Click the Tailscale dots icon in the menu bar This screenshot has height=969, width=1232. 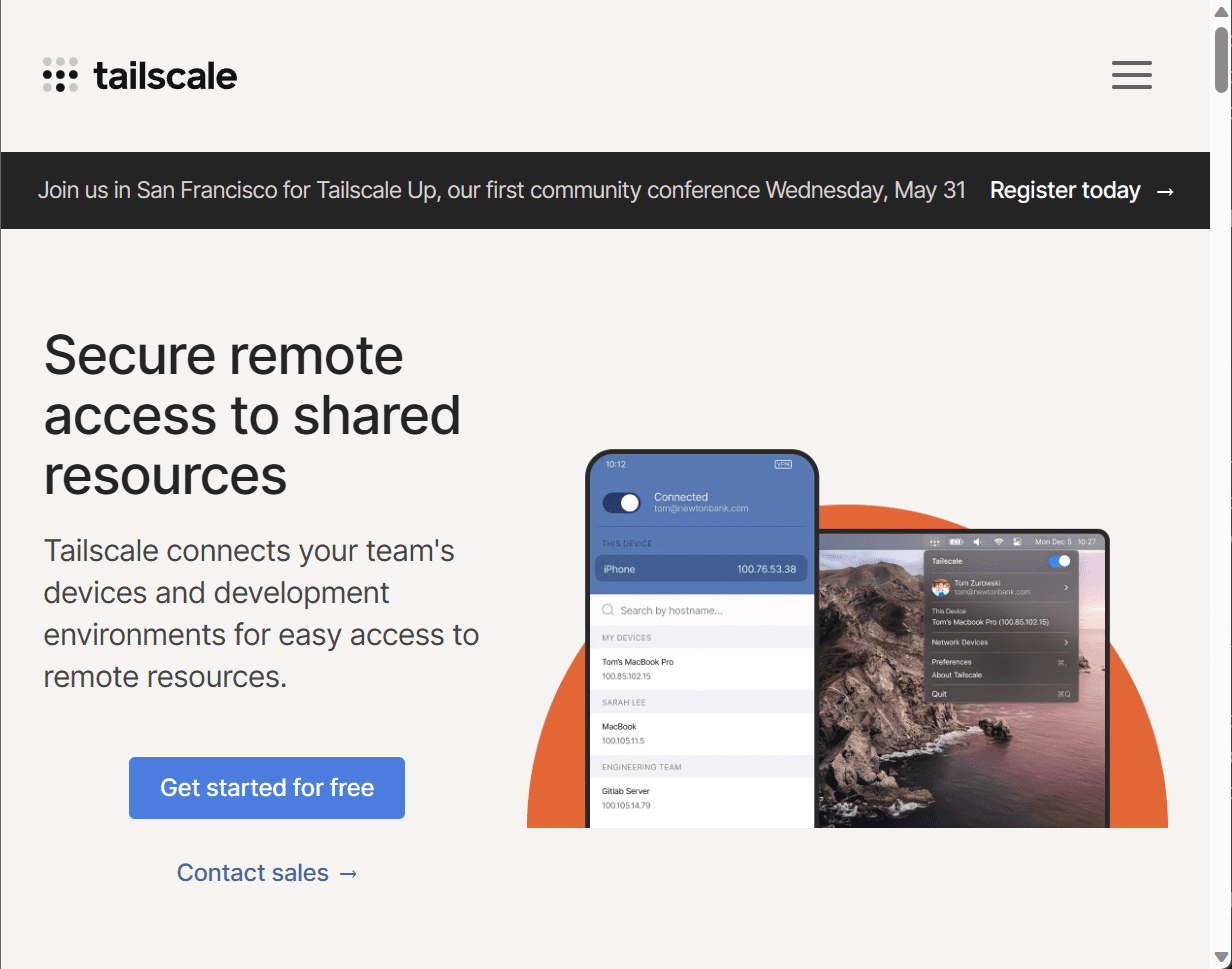936,541
